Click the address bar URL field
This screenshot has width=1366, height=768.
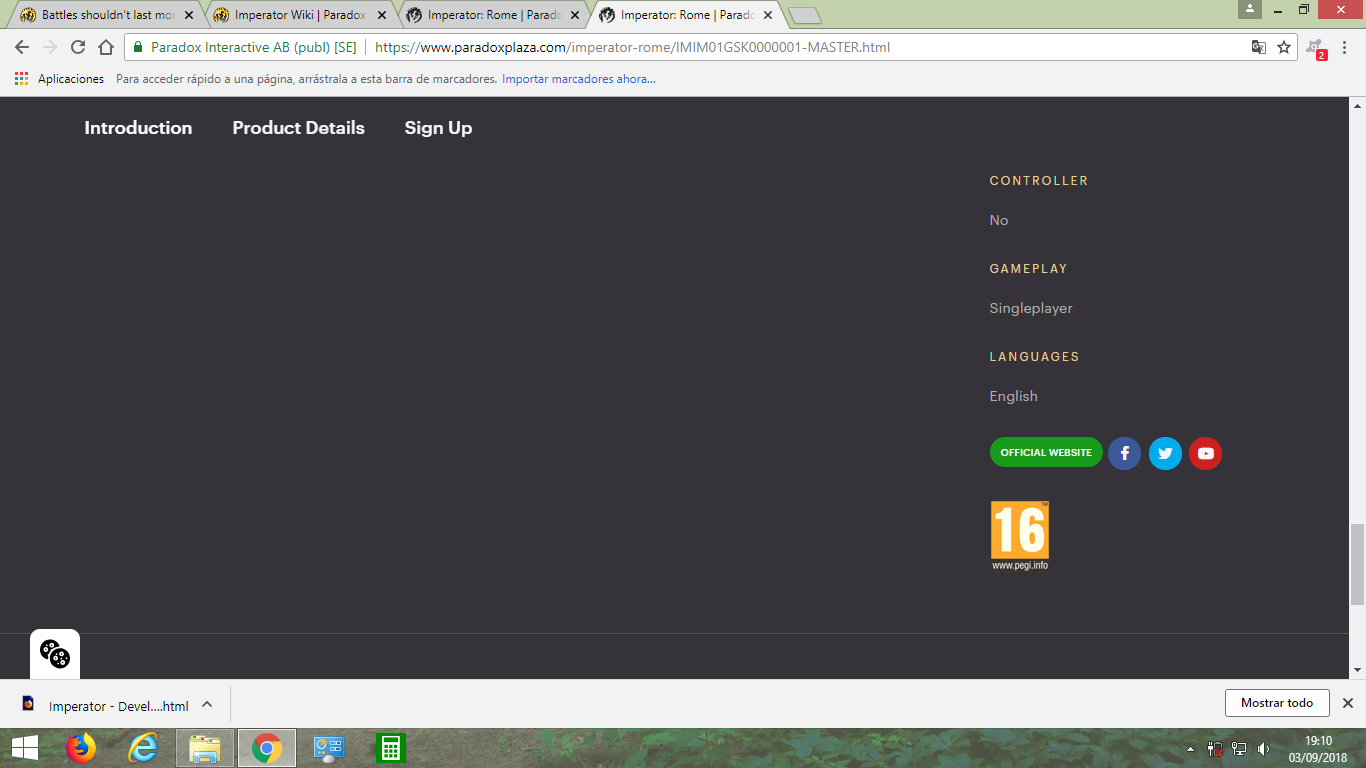(700, 47)
